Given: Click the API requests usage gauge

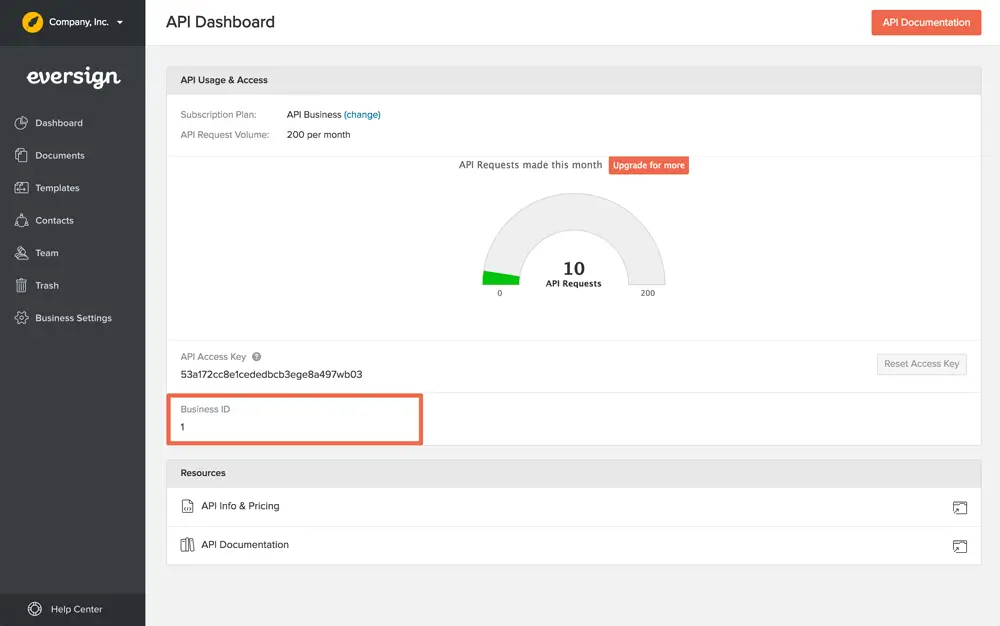Looking at the screenshot, I should point(573,239).
